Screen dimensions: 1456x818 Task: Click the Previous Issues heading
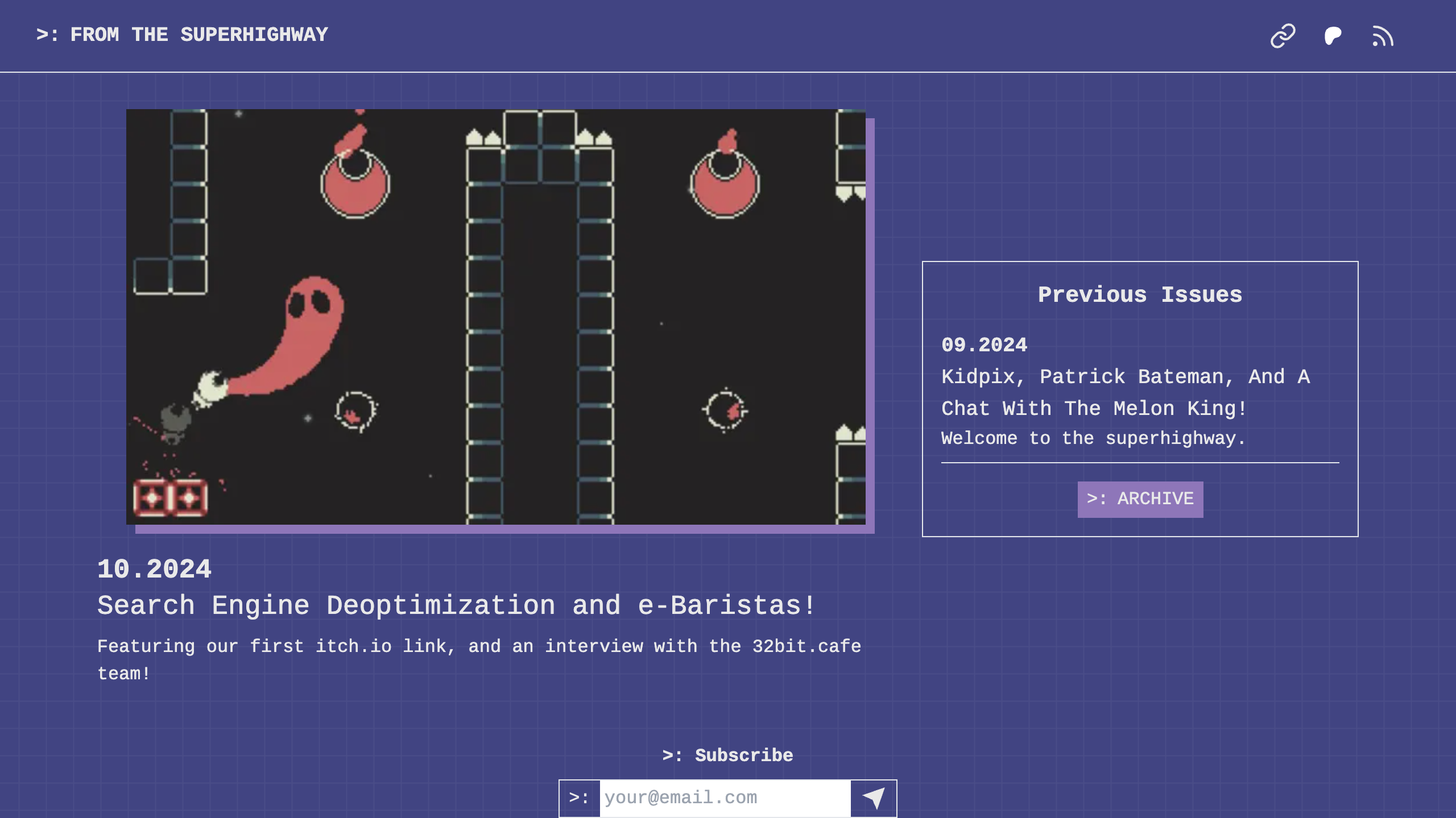[1140, 294]
